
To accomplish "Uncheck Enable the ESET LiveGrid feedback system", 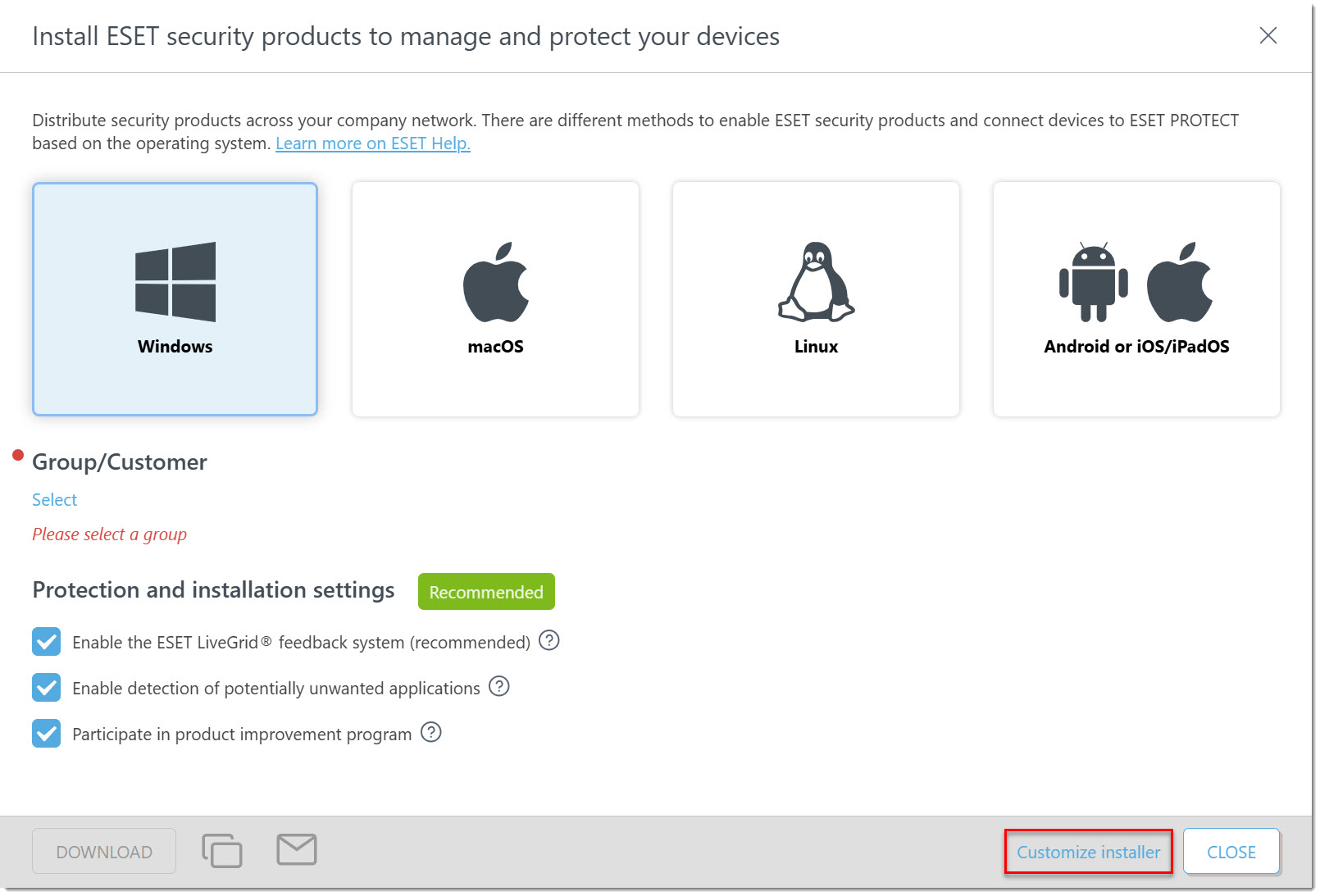I will pos(47,642).
